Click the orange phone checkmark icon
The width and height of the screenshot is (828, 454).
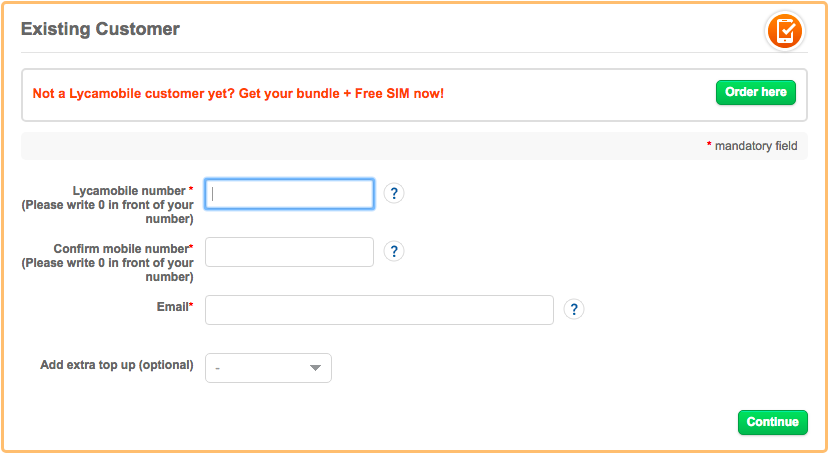coord(785,32)
